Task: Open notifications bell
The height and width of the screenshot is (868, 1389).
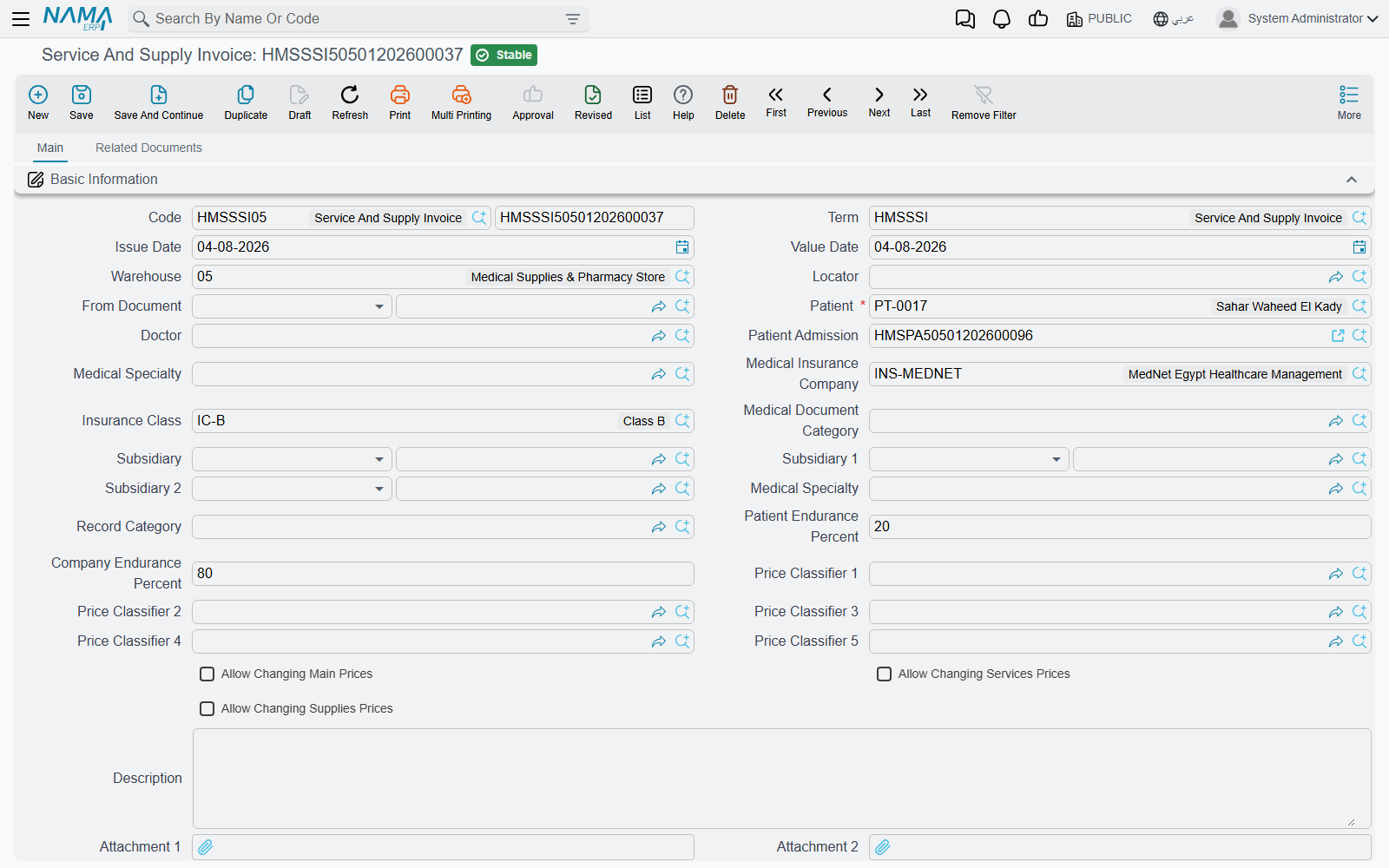Action: 1002,19
